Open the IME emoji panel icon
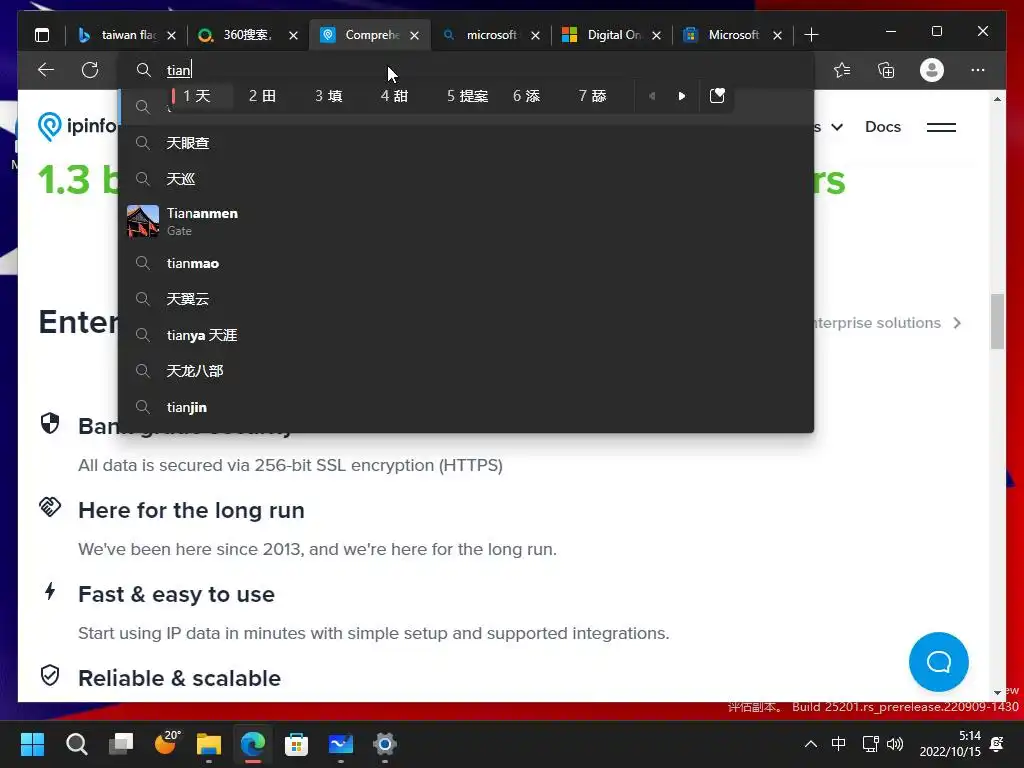 point(717,96)
